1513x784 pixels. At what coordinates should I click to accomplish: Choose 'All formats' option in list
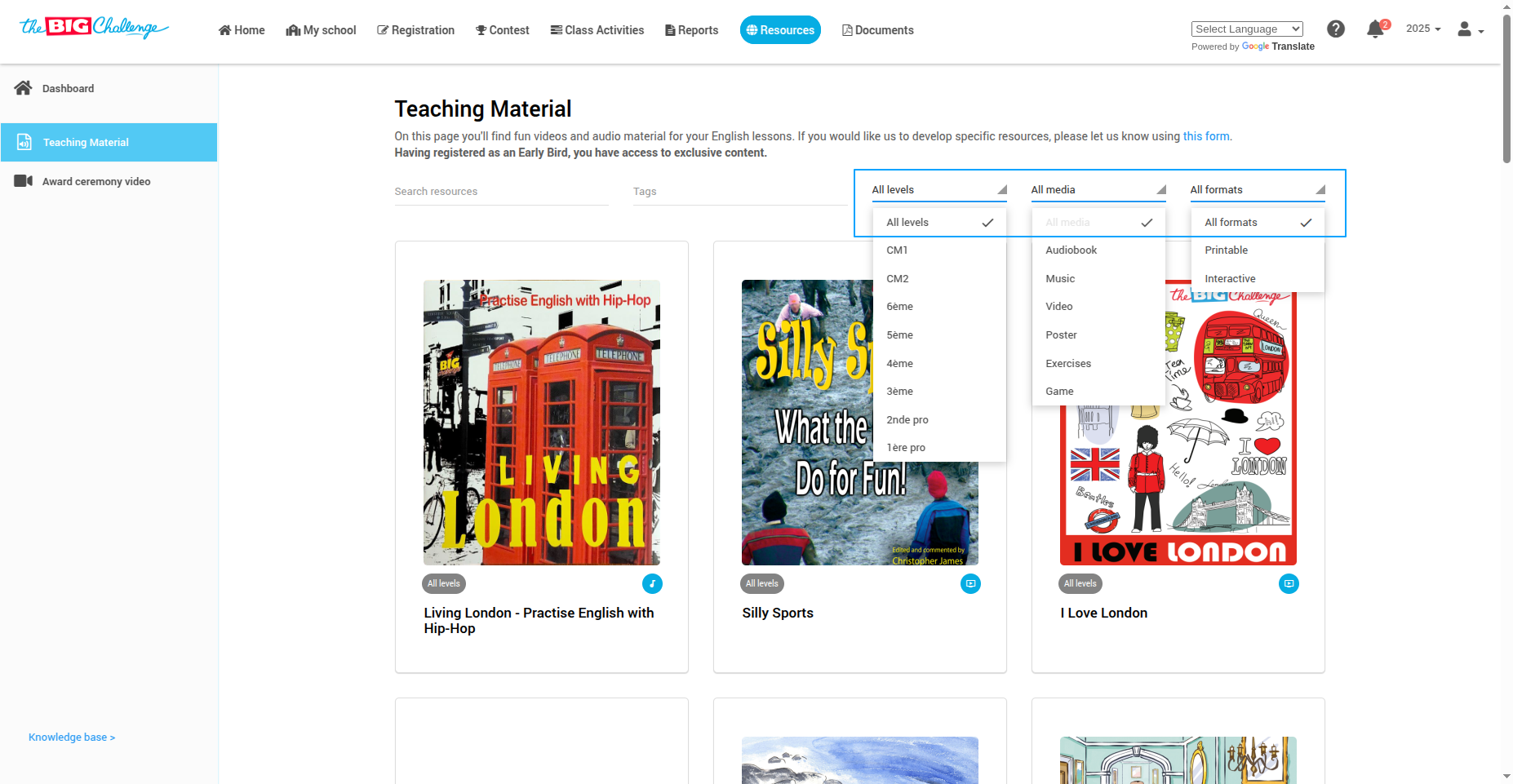(x=1258, y=223)
